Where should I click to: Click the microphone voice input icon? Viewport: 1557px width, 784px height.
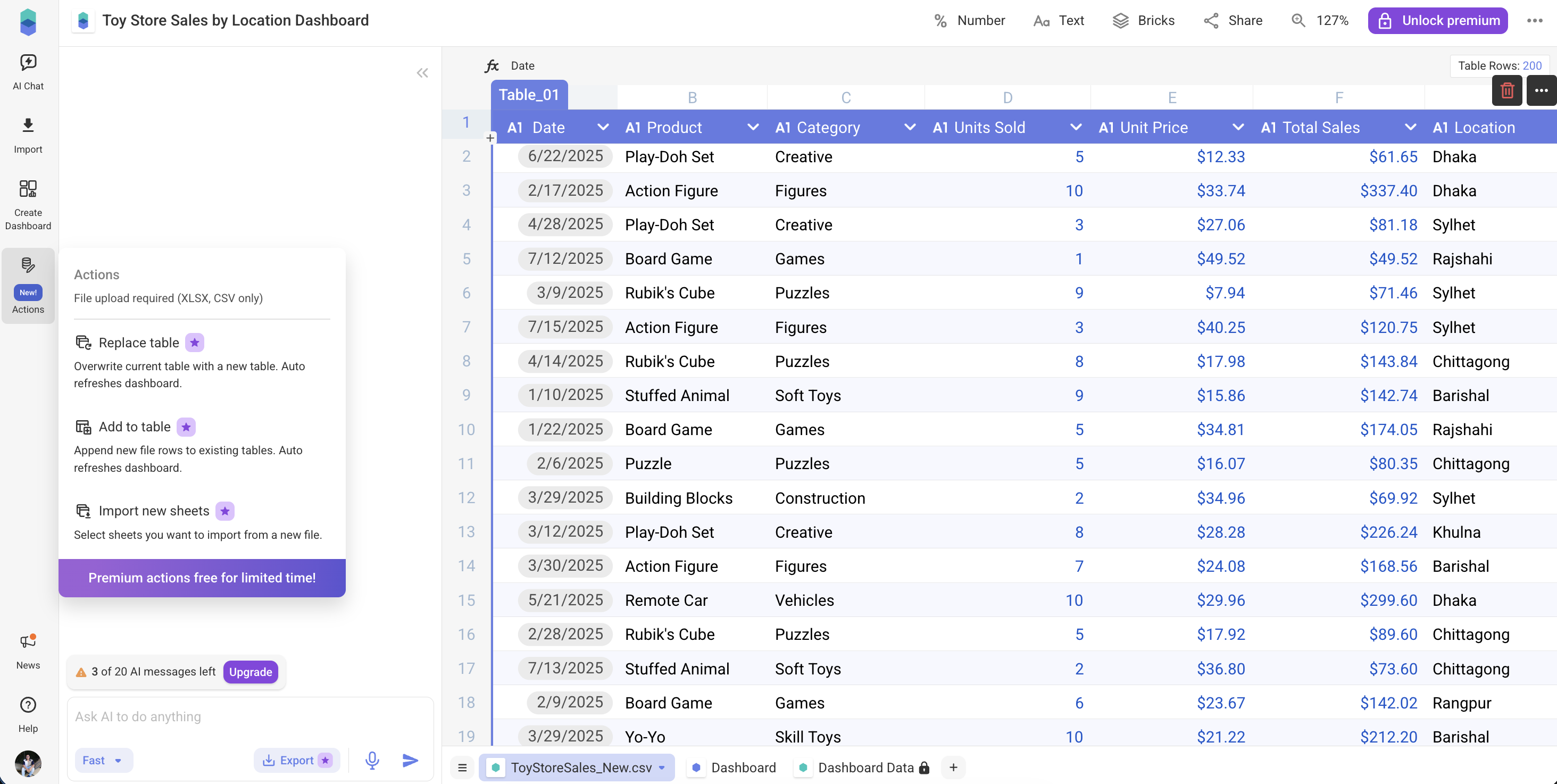click(x=372, y=761)
